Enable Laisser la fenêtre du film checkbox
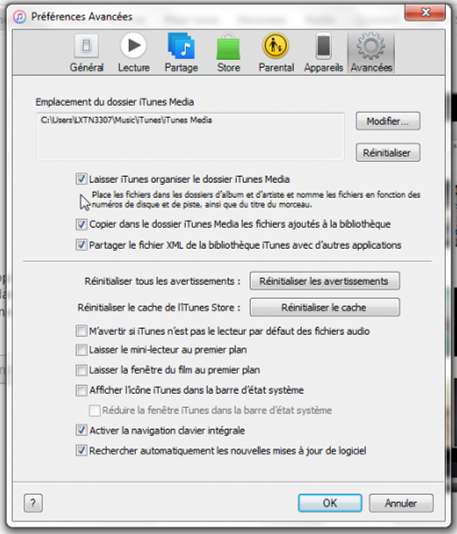Screen dimensions: 457x534 [81, 370]
